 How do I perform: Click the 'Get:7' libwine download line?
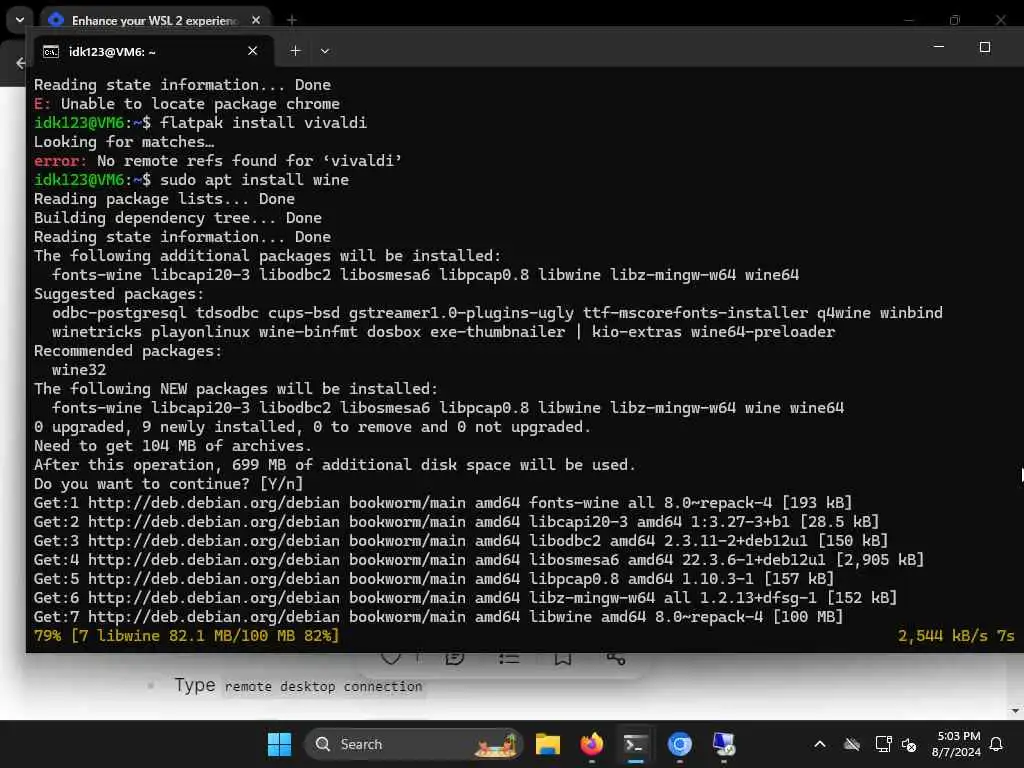(438, 616)
